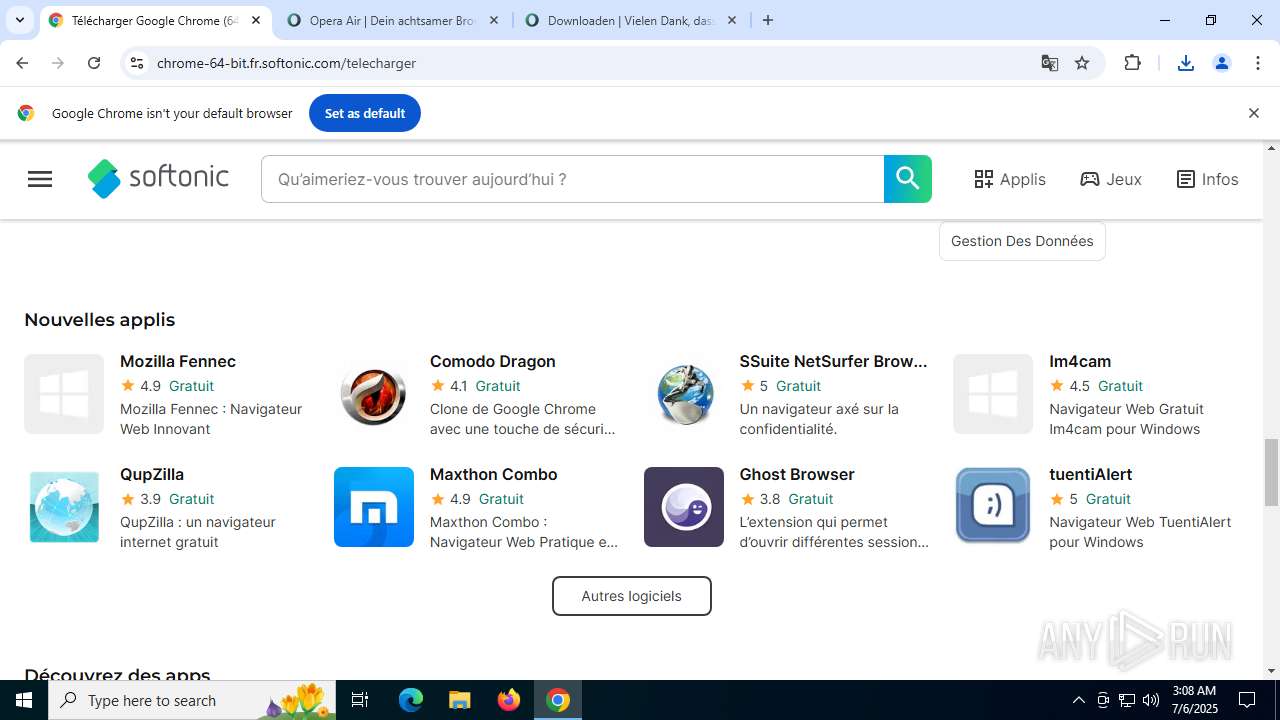
Task: Click the green search magnifier button
Action: coord(908,179)
